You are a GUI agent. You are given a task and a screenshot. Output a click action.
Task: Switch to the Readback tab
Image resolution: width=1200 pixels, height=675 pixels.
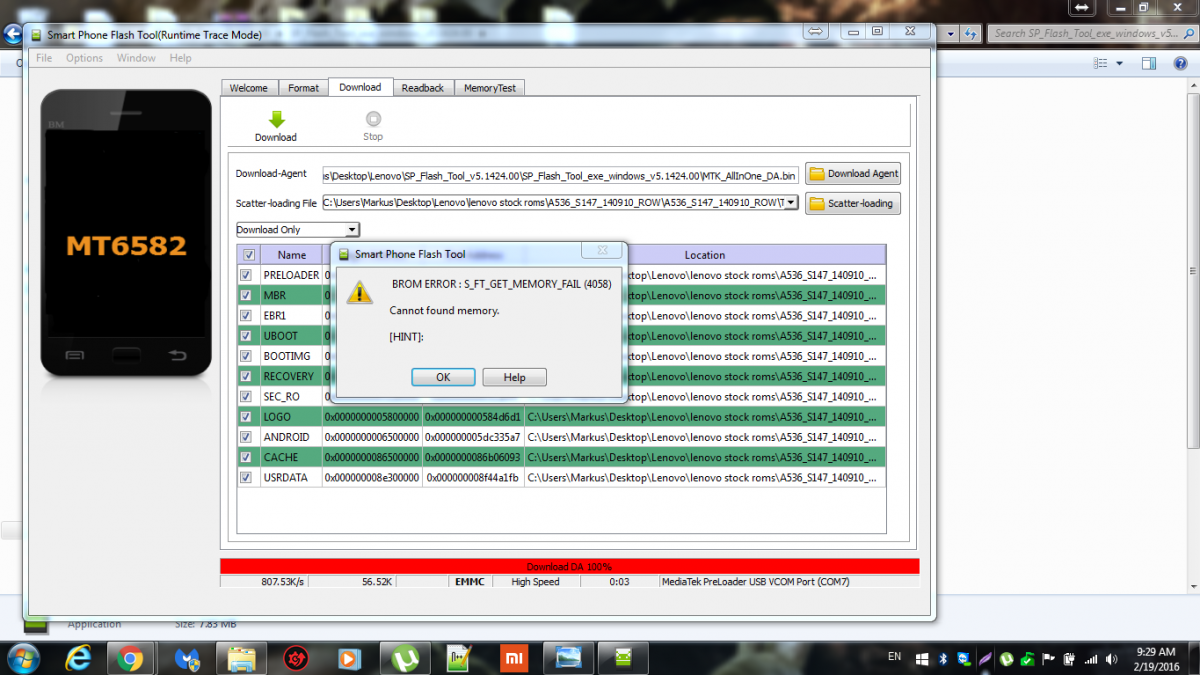tap(423, 88)
